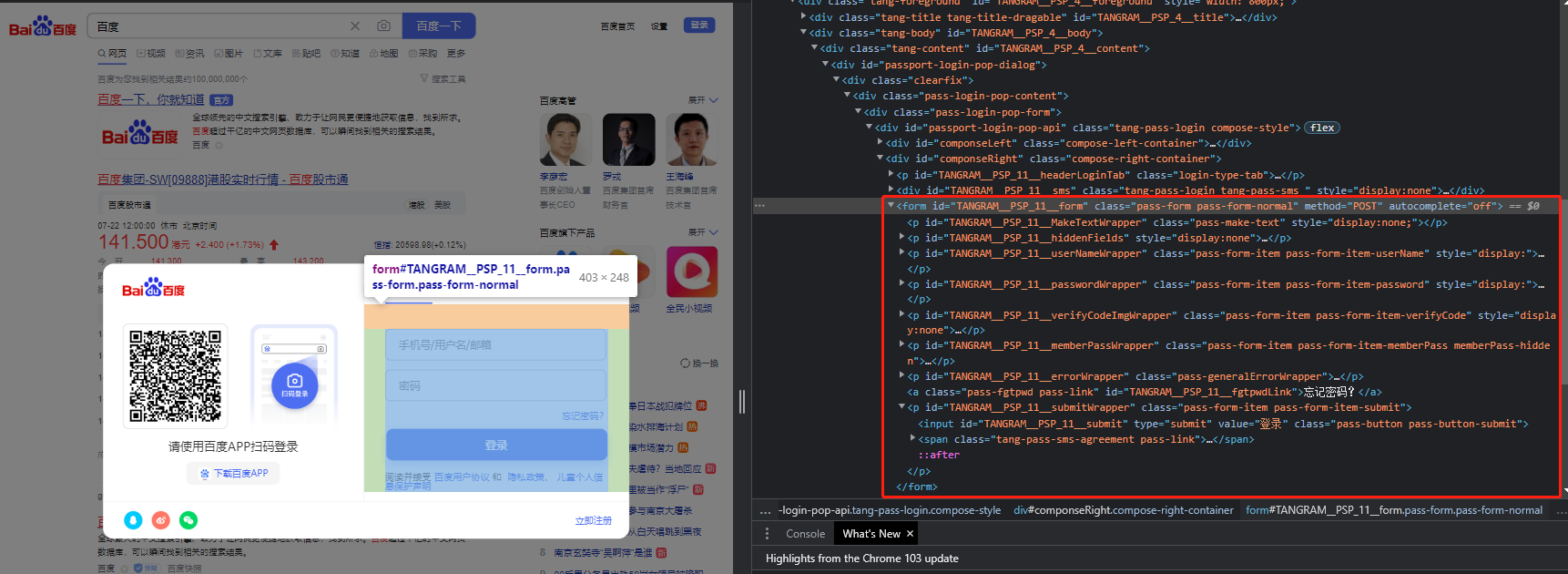Expand the tang-title div node
The width and height of the screenshot is (1568, 574).
click(x=803, y=16)
